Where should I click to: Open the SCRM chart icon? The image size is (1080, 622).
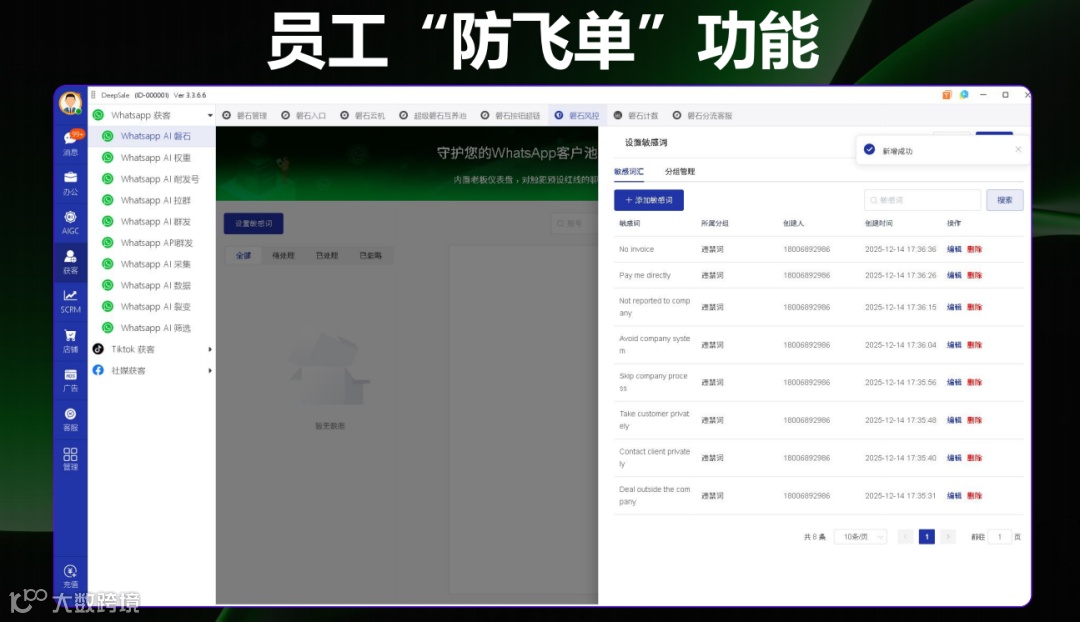[x=70, y=302]
